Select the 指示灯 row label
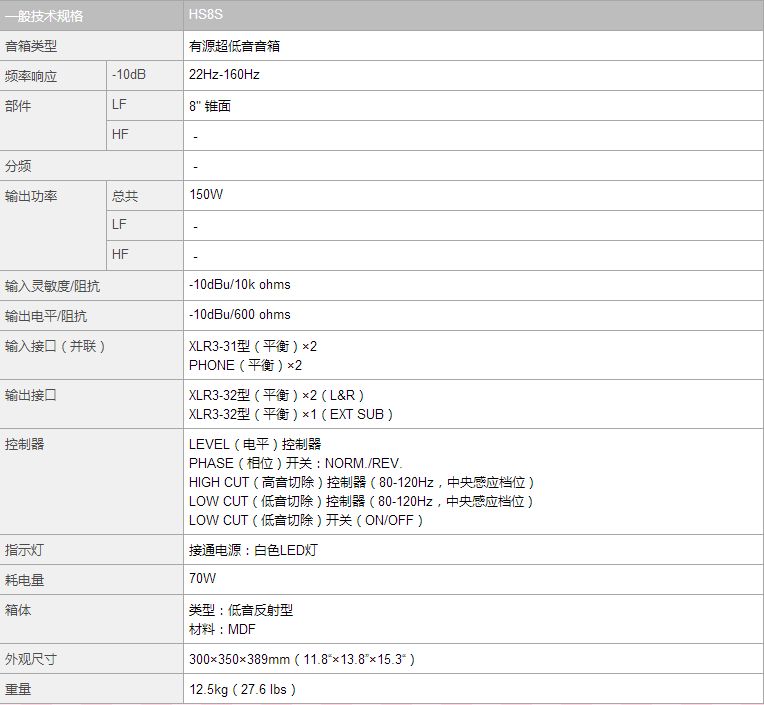Screen dimensions: 764x705 point(24,550)
